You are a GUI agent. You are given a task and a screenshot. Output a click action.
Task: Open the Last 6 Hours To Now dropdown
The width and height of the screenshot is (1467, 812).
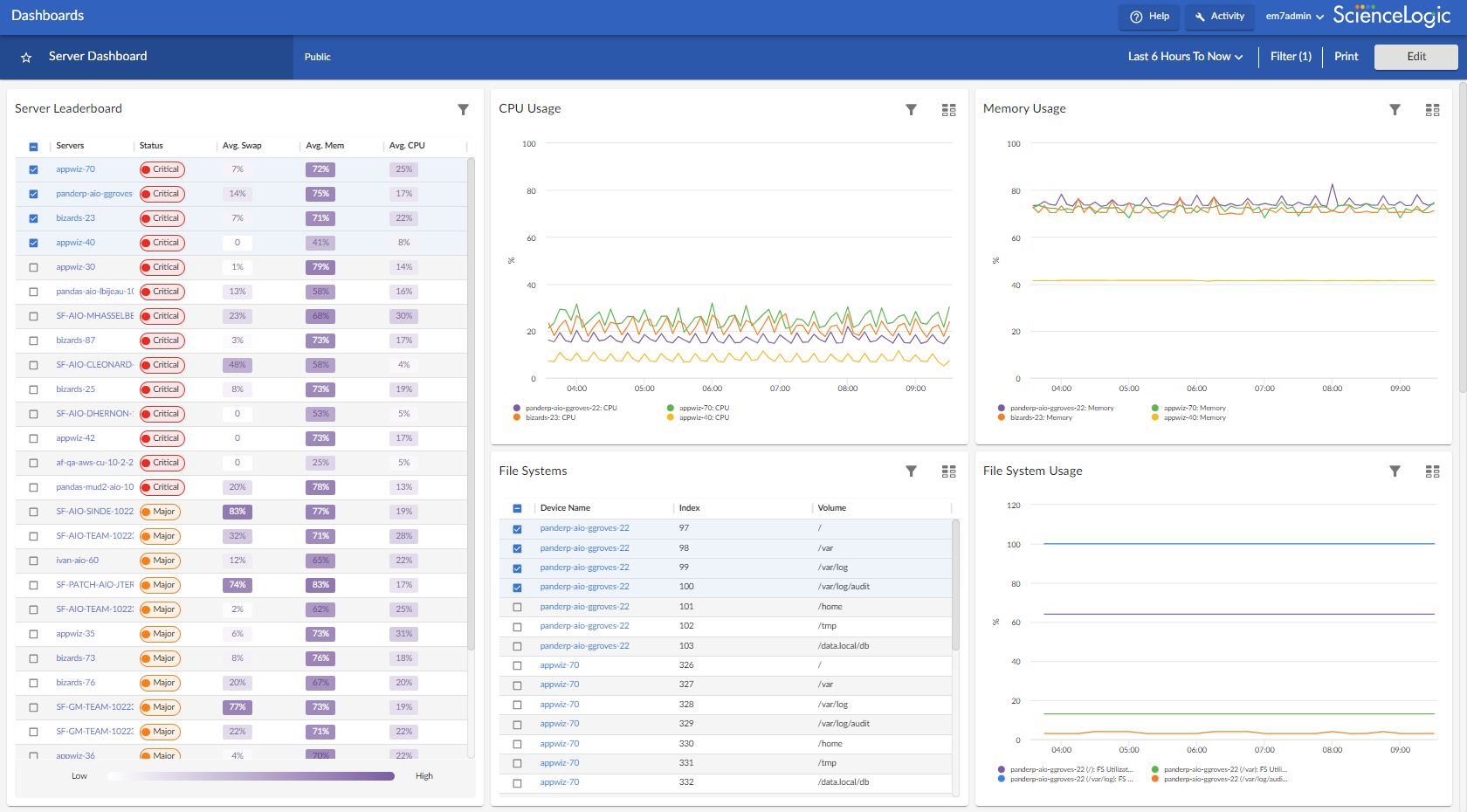pyautogui.click(x=1184, y=57)
